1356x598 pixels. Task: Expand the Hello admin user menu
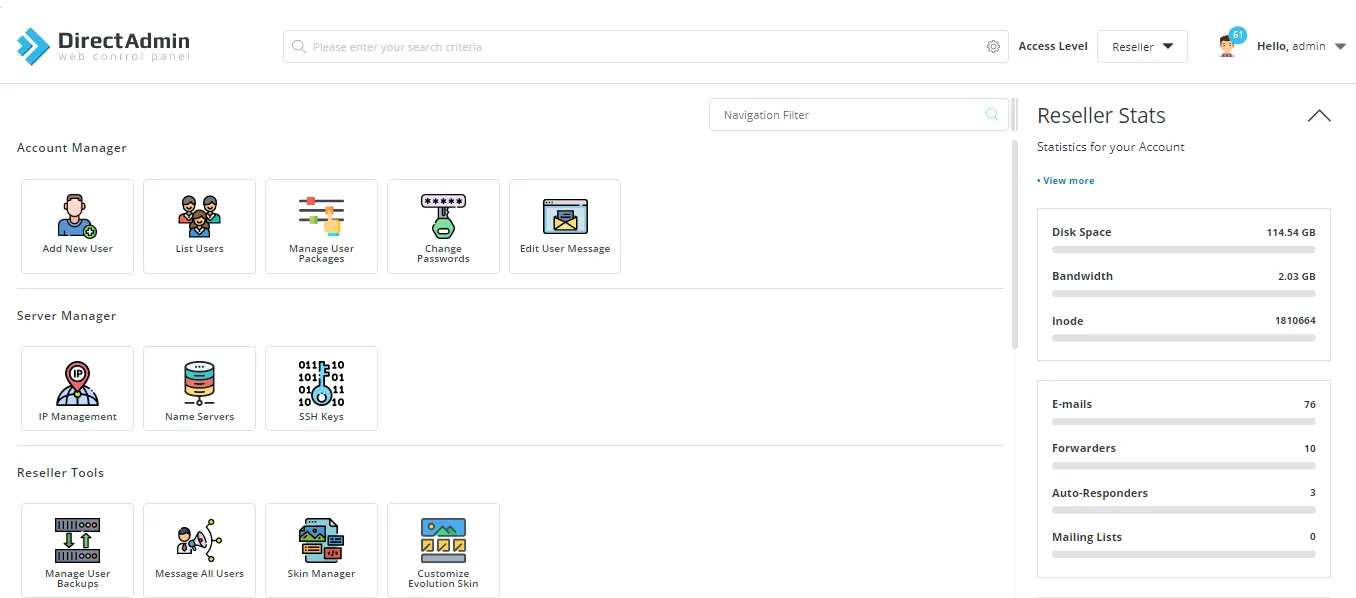point(1300,46)
